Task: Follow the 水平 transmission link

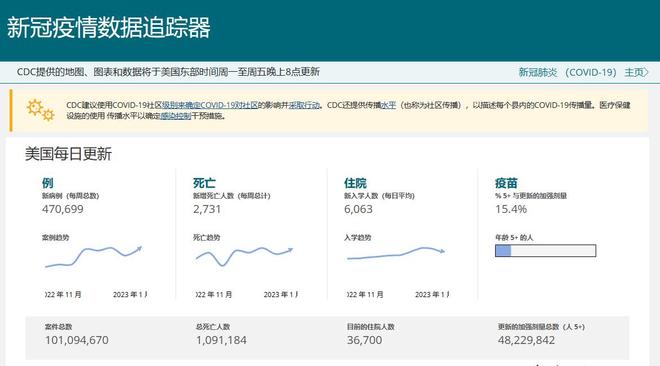Action: point(389,105)
